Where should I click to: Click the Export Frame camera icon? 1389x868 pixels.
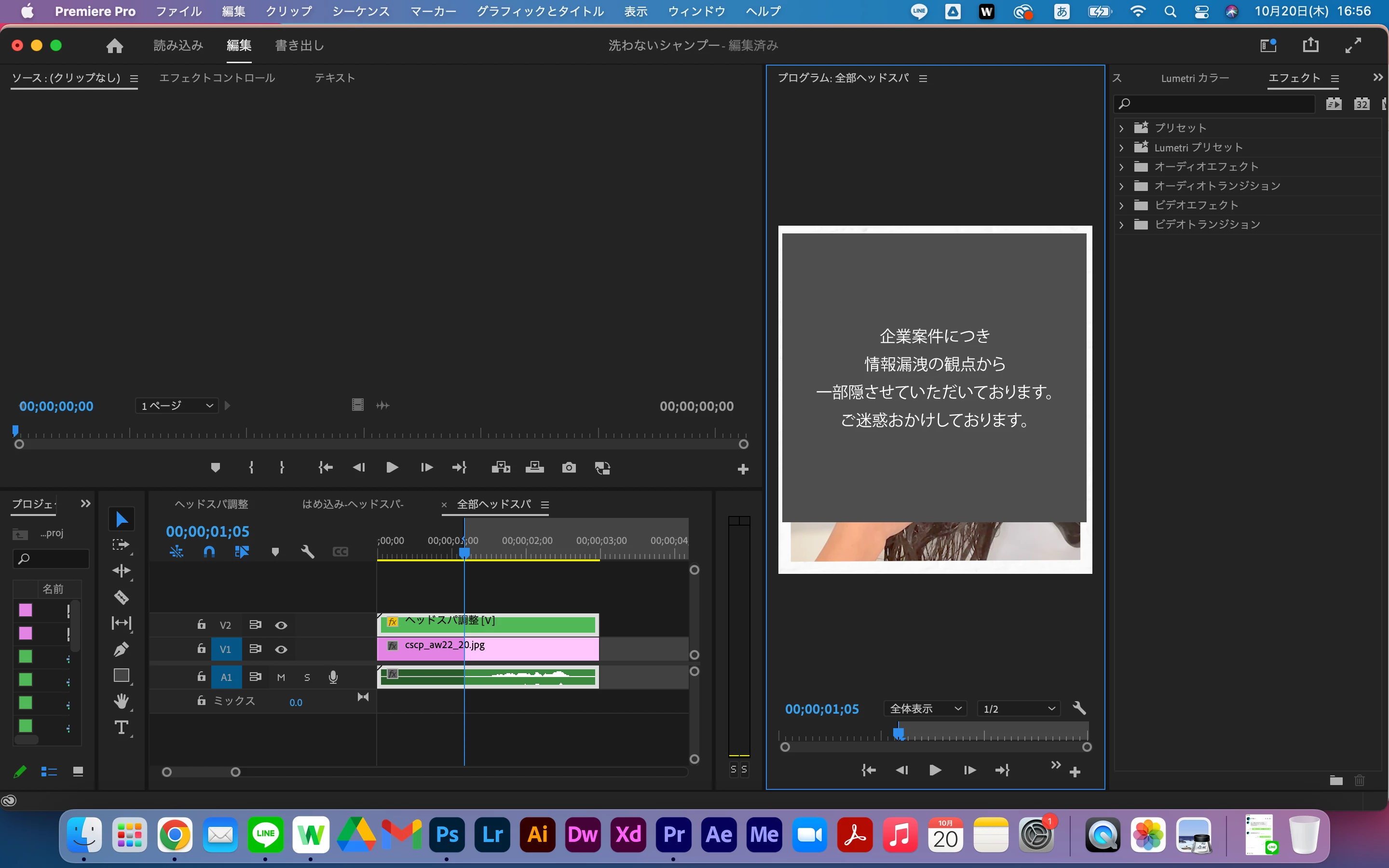[568, 467]
